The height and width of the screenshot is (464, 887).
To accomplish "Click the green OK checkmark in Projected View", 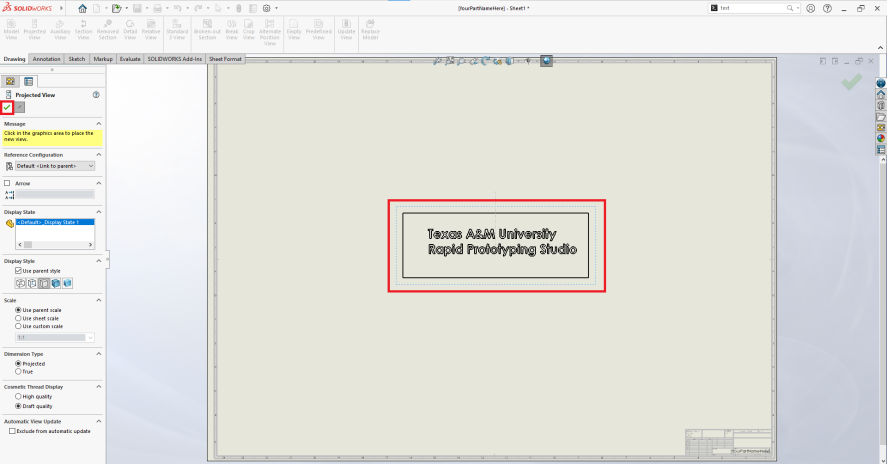I will pyautogui.click(x=8, y=107).
